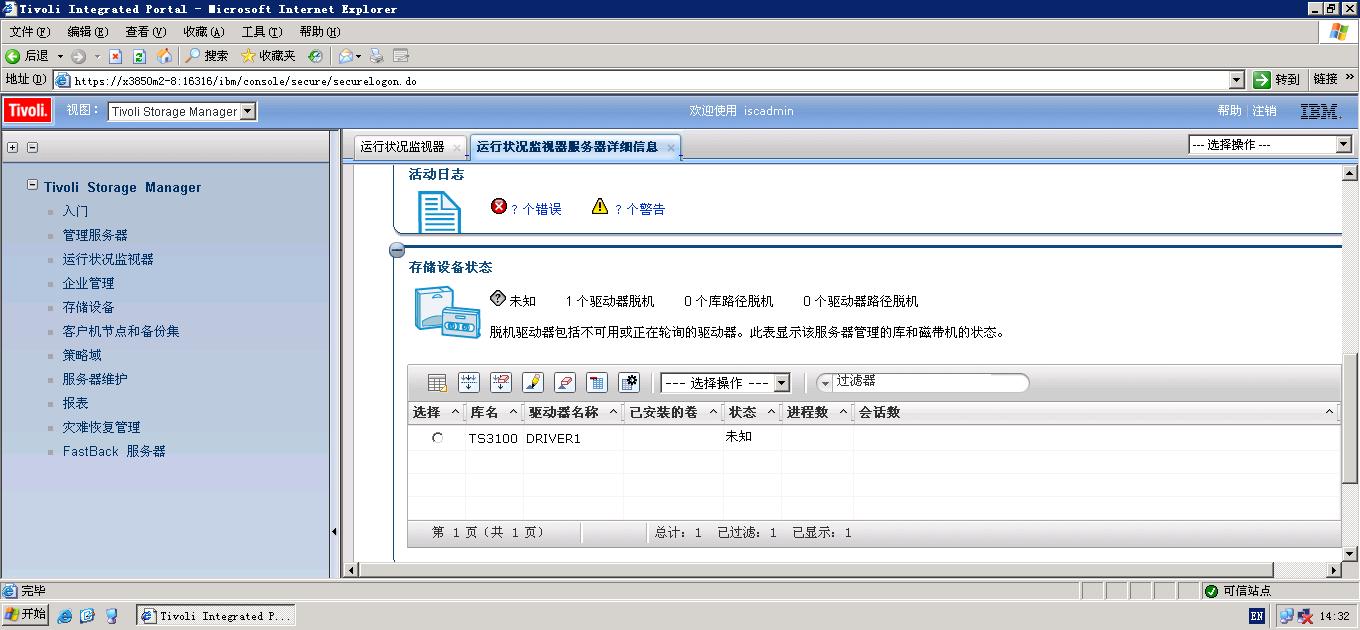Image resolution: width=1360 pixels, height=630 pixels.
Task: Click the 注销 logout link
Action: click(x=1265, y=111)
